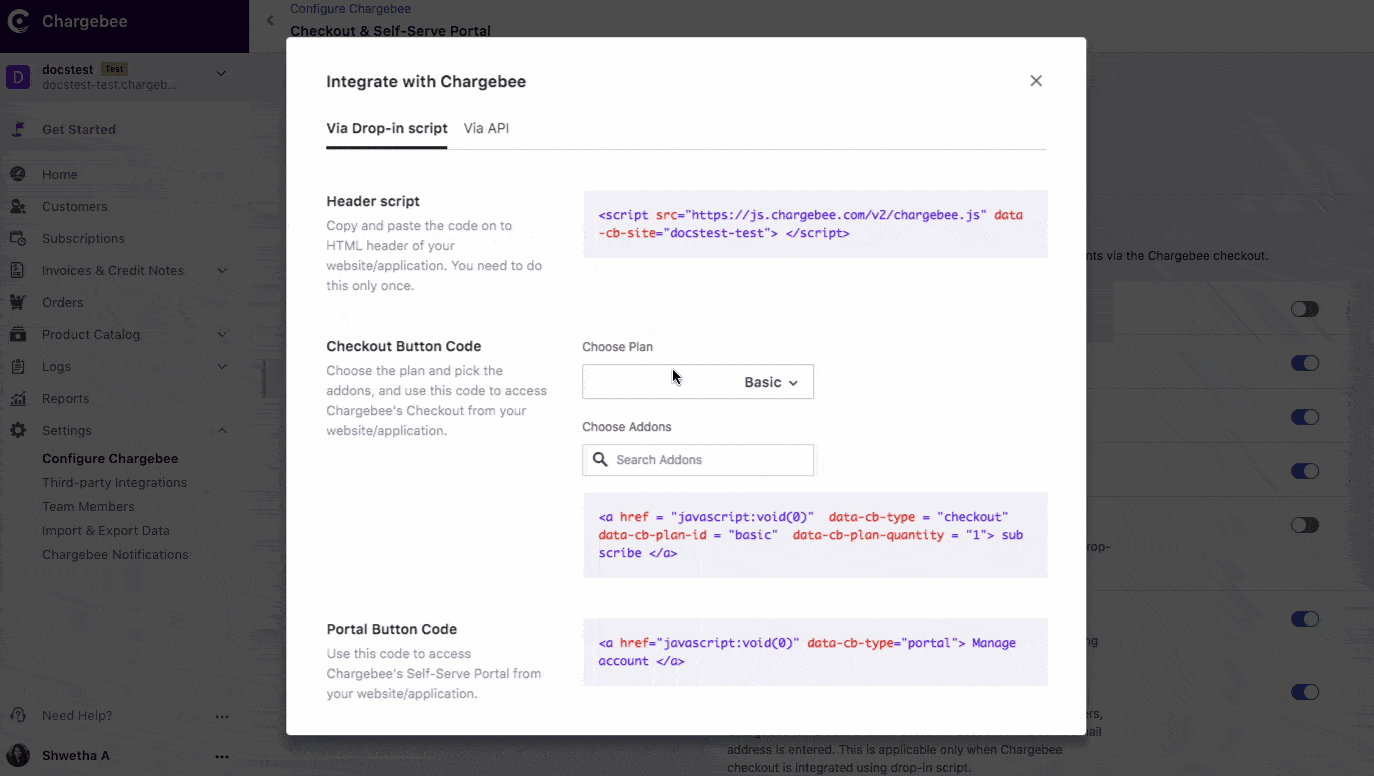Open the Choose Plan dropdown showing Basic
The height and width of the screenshot is (776, 1374).
(x=698, y=382)
